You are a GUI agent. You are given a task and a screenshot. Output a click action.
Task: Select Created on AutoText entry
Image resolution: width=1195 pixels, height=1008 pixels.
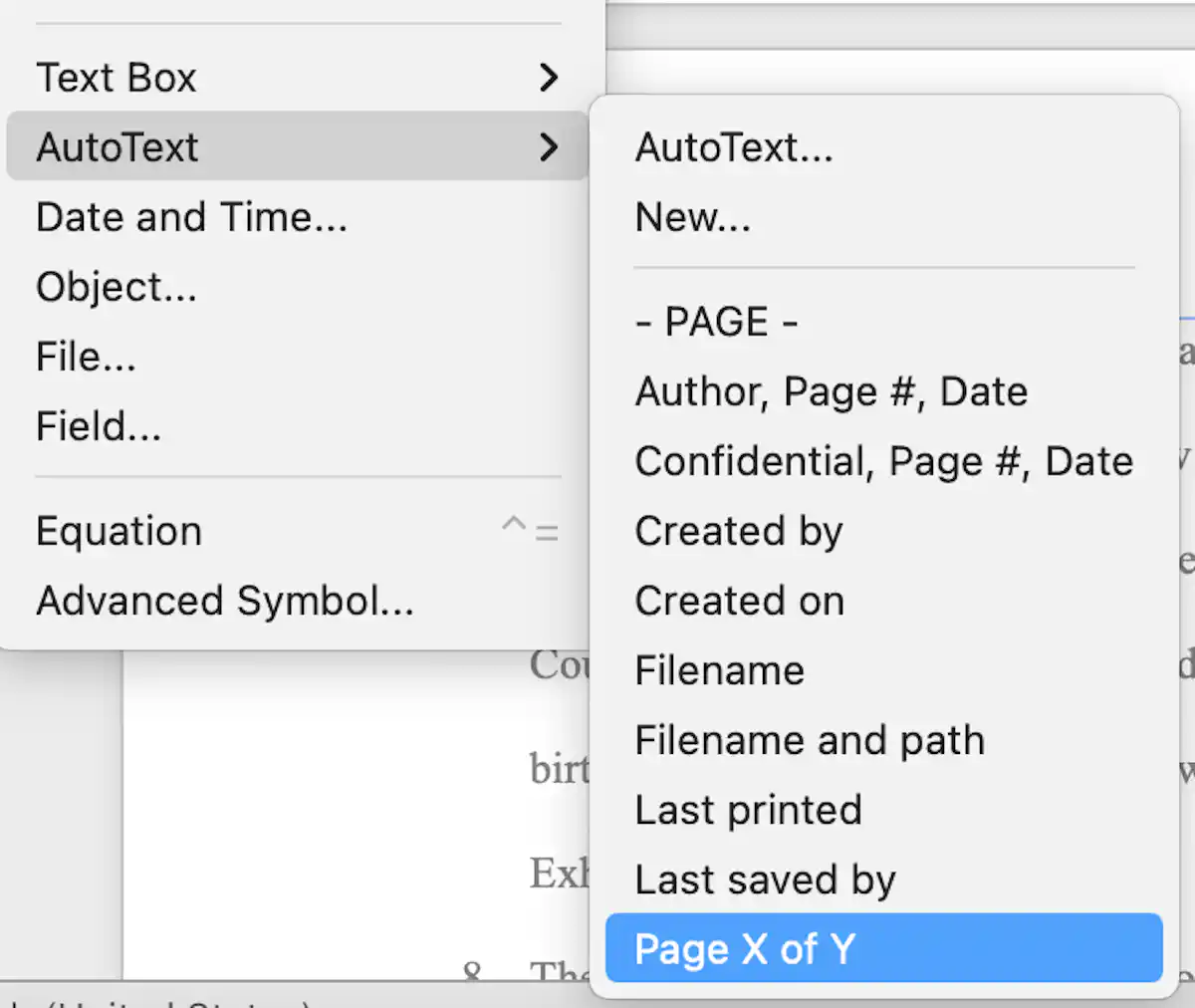[x=739, y=601]
